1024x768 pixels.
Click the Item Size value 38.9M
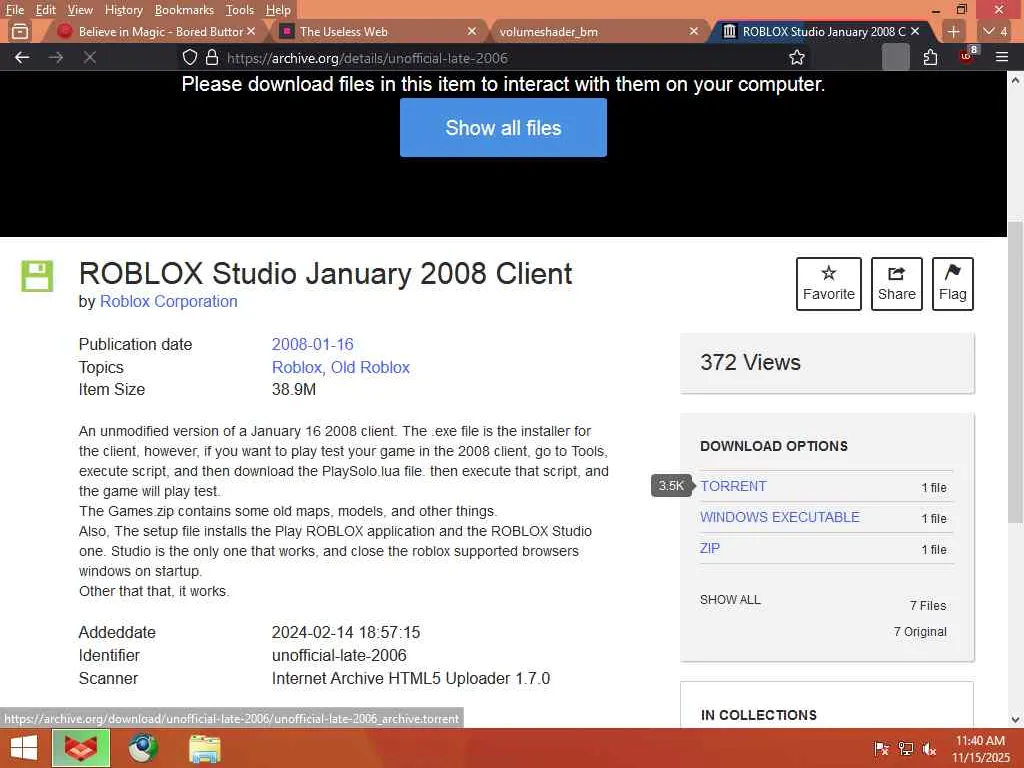[294, 389]
